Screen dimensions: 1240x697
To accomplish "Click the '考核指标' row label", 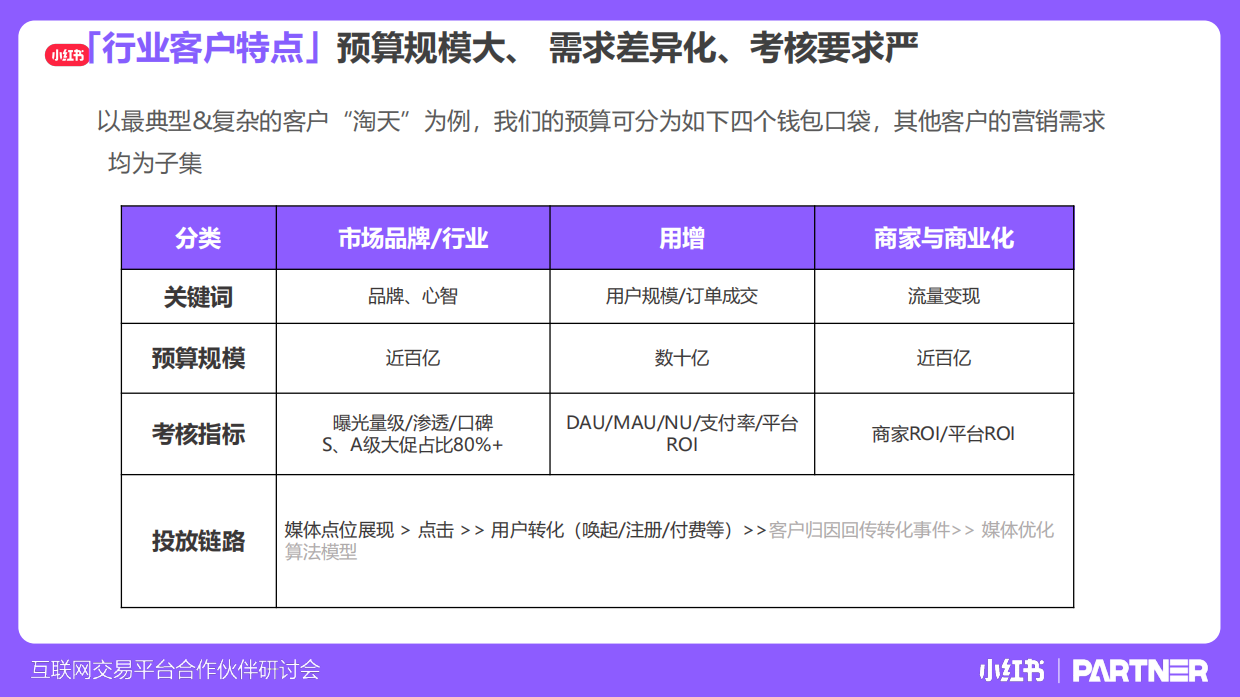I will [199, 434].
